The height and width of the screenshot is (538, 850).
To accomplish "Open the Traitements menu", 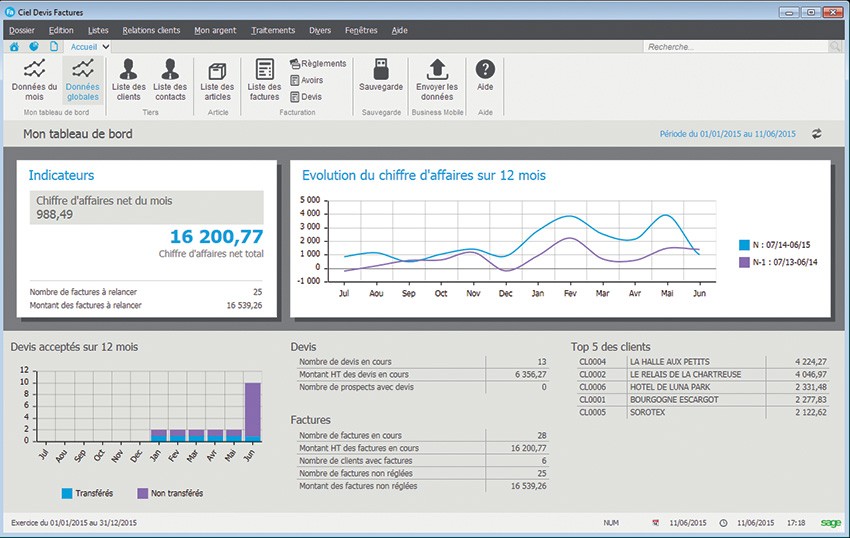I will point(273,30).
